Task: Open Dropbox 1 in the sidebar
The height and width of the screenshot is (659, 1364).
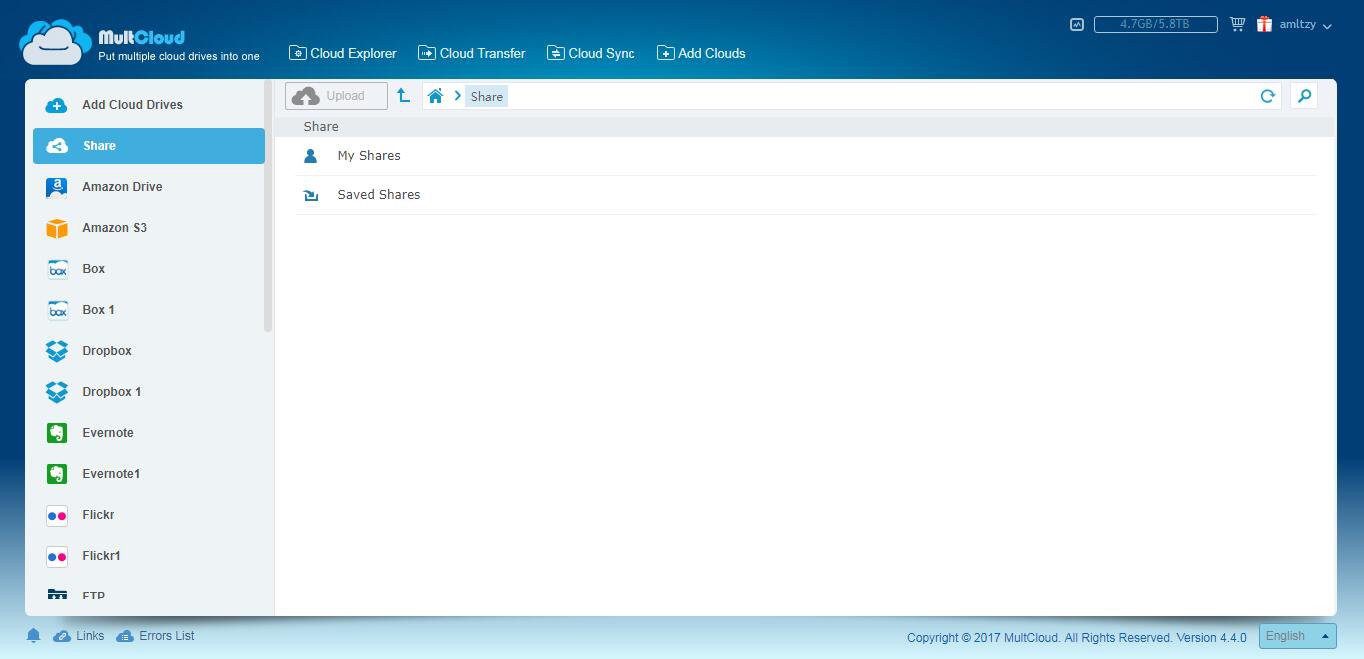Action: pyautogui.click(x=149, y=392)
